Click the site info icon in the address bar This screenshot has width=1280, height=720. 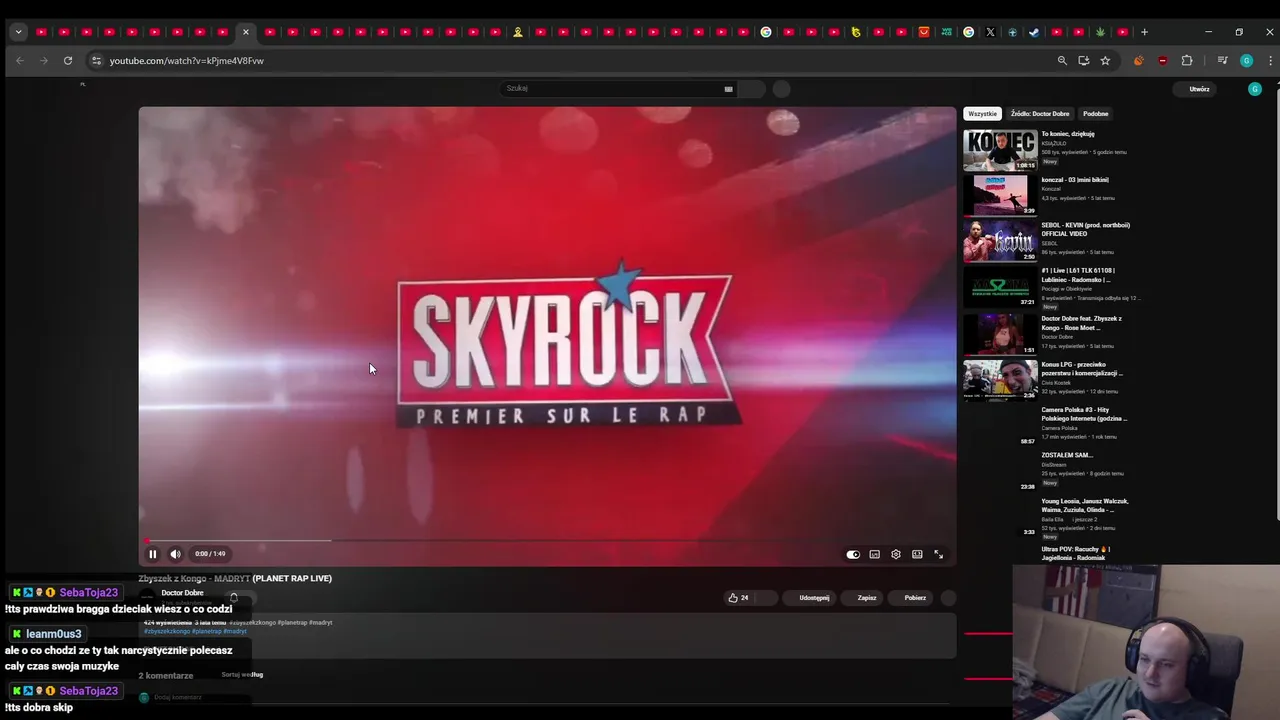[96, 61]
